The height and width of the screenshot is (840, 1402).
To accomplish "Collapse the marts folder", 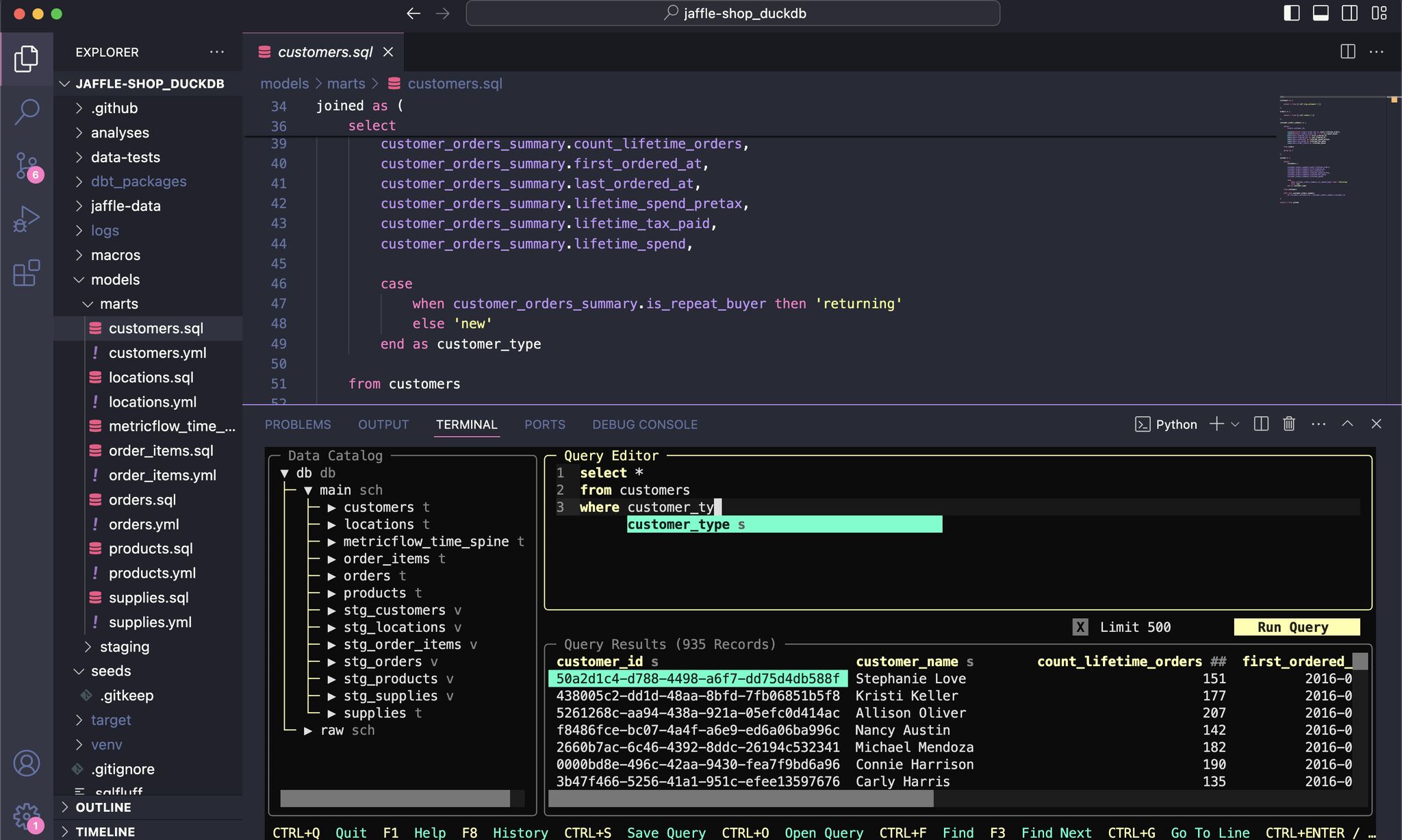I will 148,304.
